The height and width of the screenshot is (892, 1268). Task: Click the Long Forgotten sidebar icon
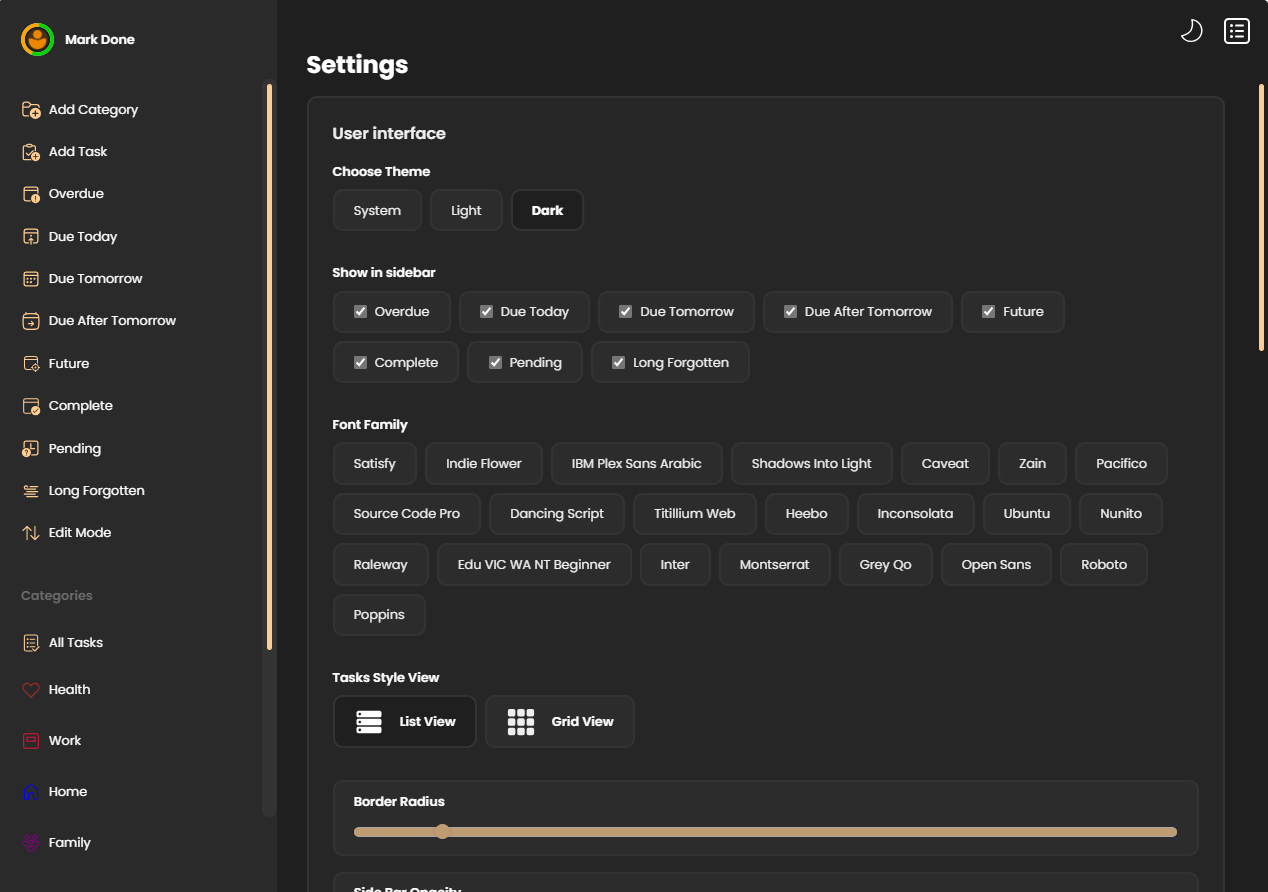pyautogui.click(x=31, y=491)
